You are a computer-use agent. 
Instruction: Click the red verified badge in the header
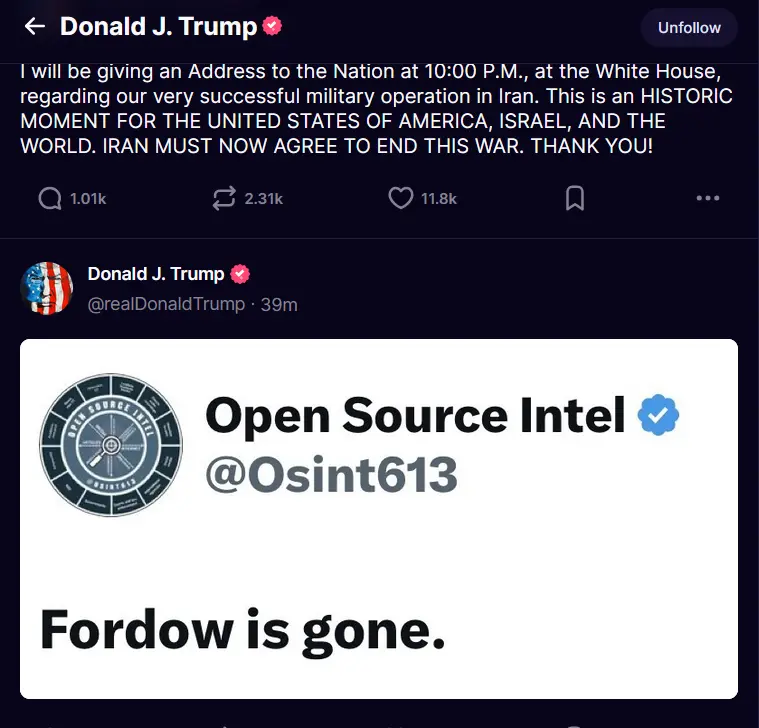click(272, 27)
